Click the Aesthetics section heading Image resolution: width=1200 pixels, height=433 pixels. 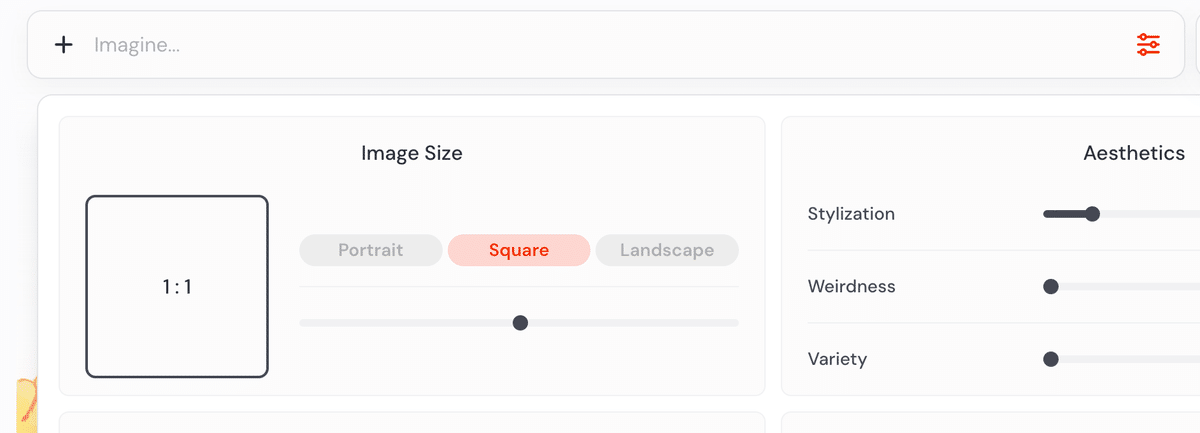[x=1134, y=153]
